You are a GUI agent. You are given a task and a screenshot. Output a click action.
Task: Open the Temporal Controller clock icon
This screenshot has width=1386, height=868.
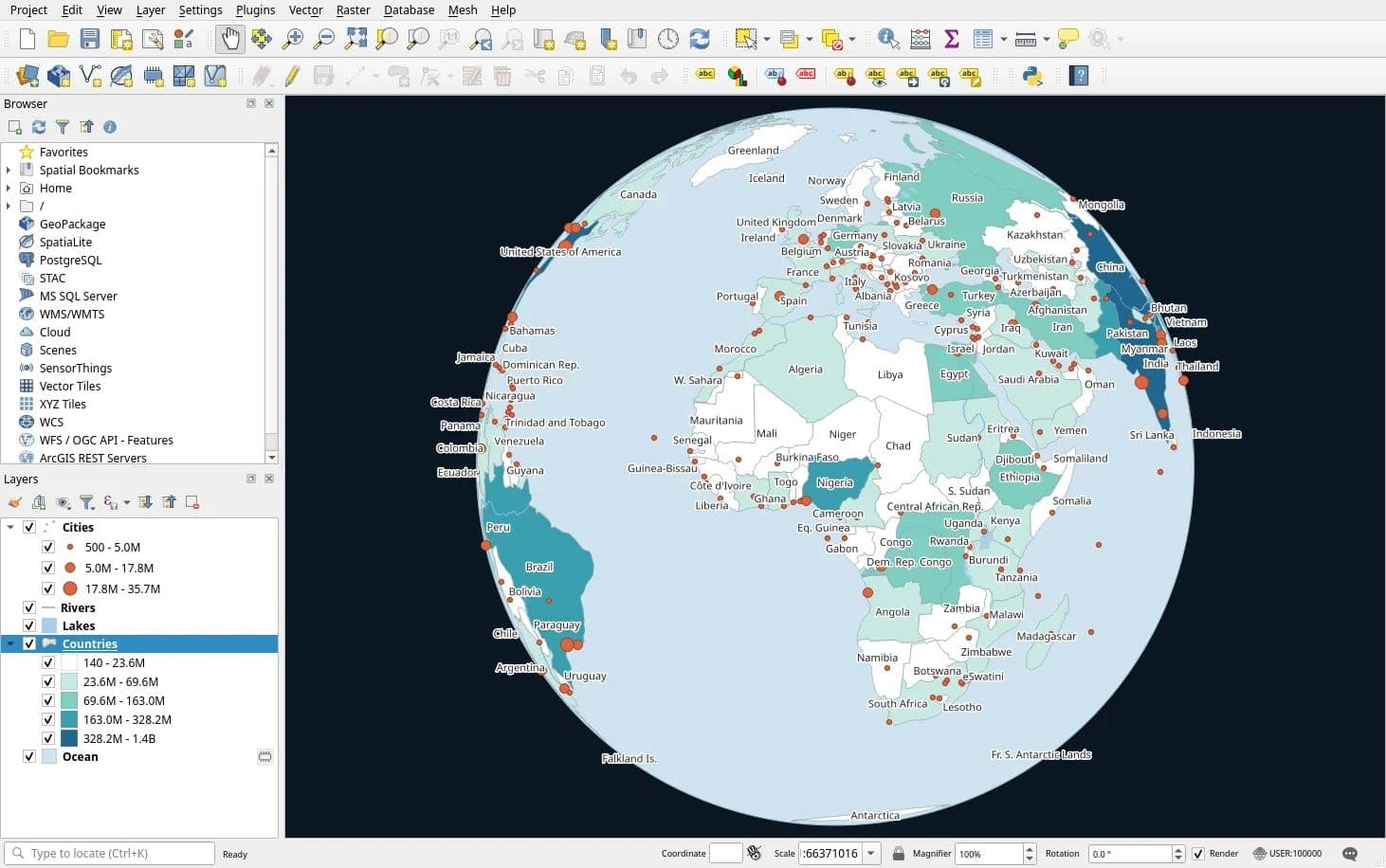click(x=668, y=39)
